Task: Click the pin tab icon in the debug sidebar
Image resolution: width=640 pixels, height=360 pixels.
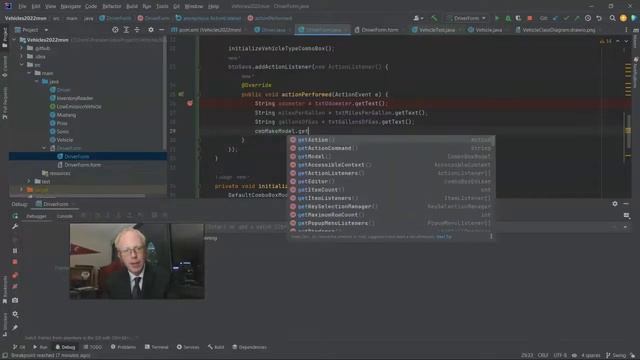Action: 15,328
